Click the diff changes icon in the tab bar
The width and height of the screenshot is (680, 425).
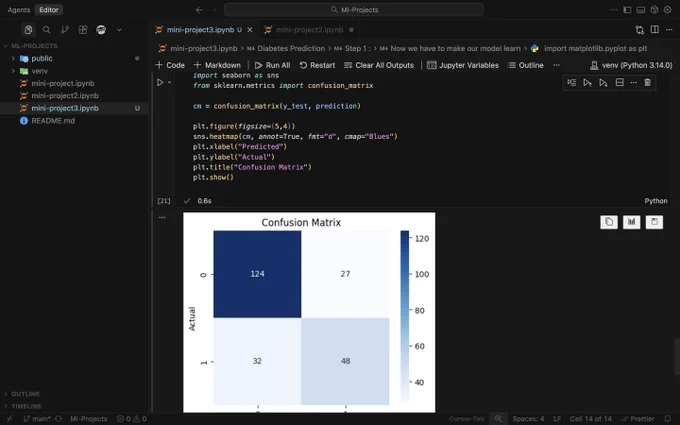tap(639, 29)
